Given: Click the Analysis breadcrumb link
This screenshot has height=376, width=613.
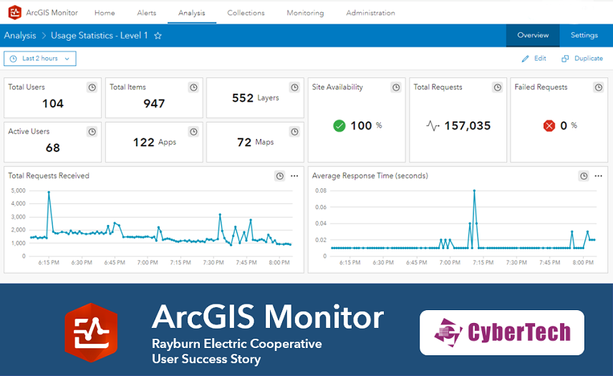Looking at the screenshot, I should coord(20,36).
